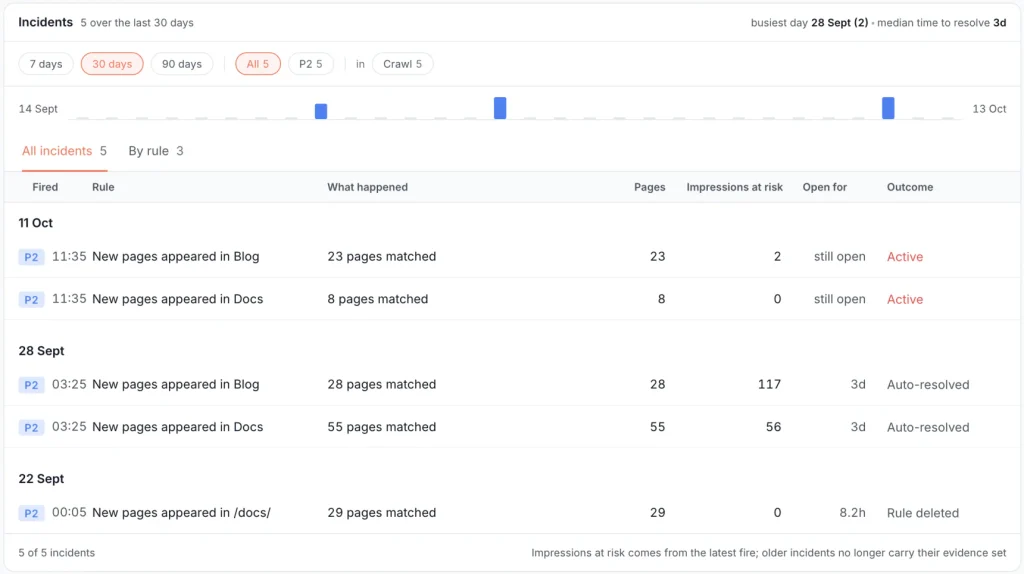
Task: Click the 22 Sept bar in timeline
Action: coord(321,111)
